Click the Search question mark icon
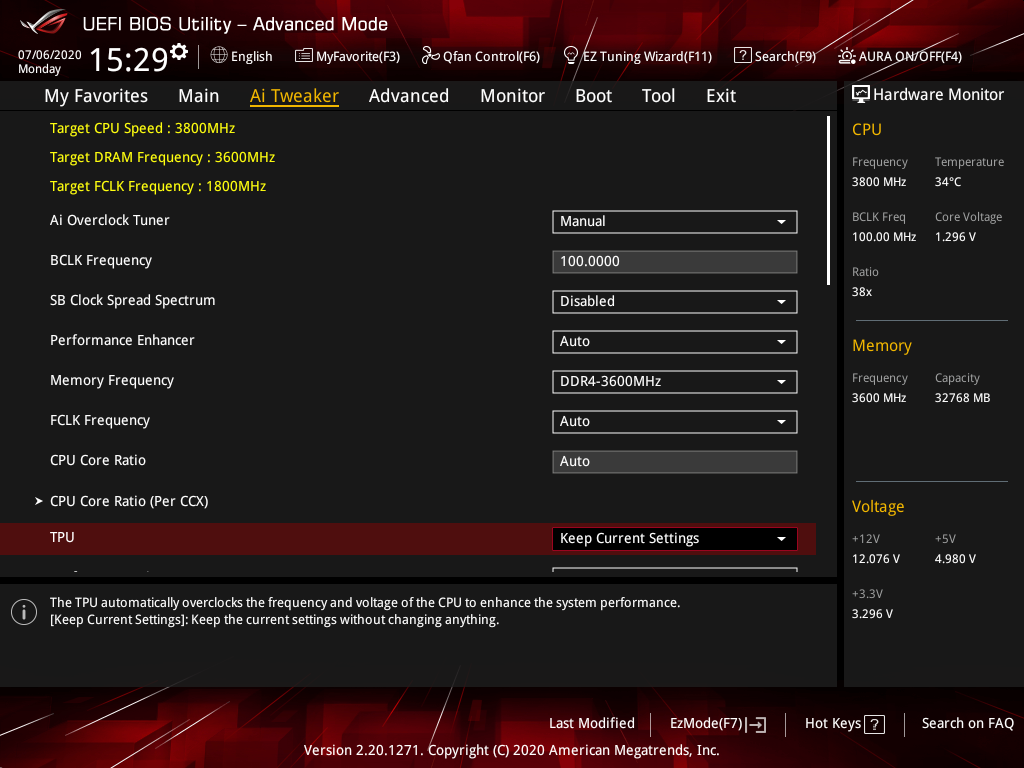 coord(743,56)
